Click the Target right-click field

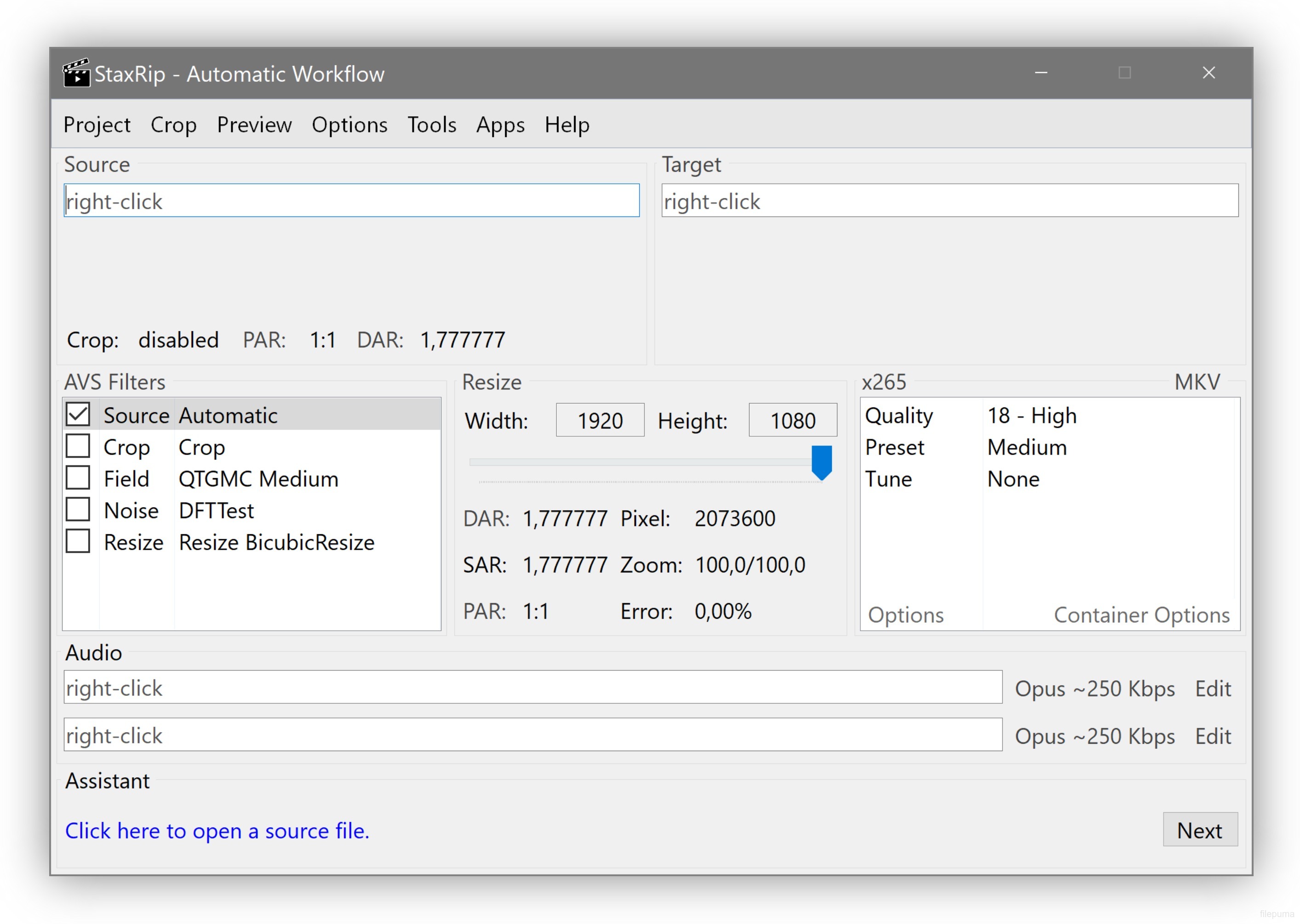(x=950, y=200)
